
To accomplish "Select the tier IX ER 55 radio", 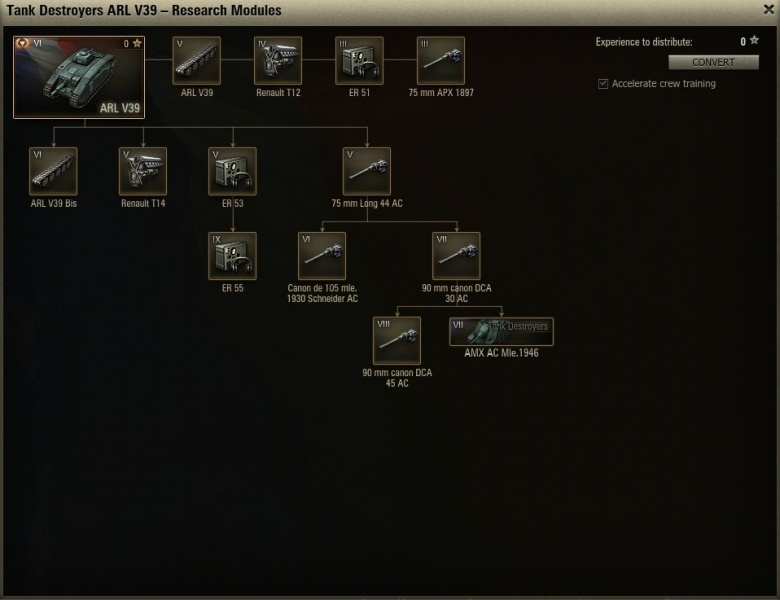I will point(232,256).
